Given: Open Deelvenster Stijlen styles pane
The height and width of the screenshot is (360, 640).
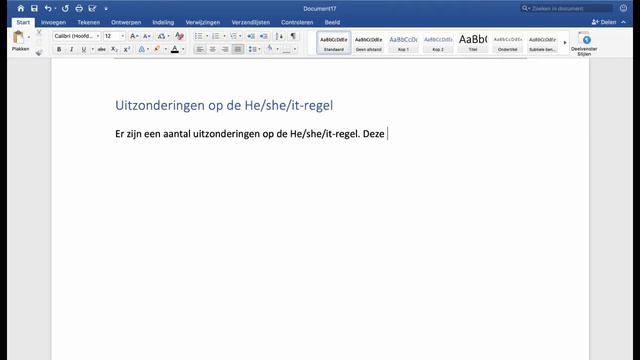Looking at the screenshot, I should pos(584,44).
